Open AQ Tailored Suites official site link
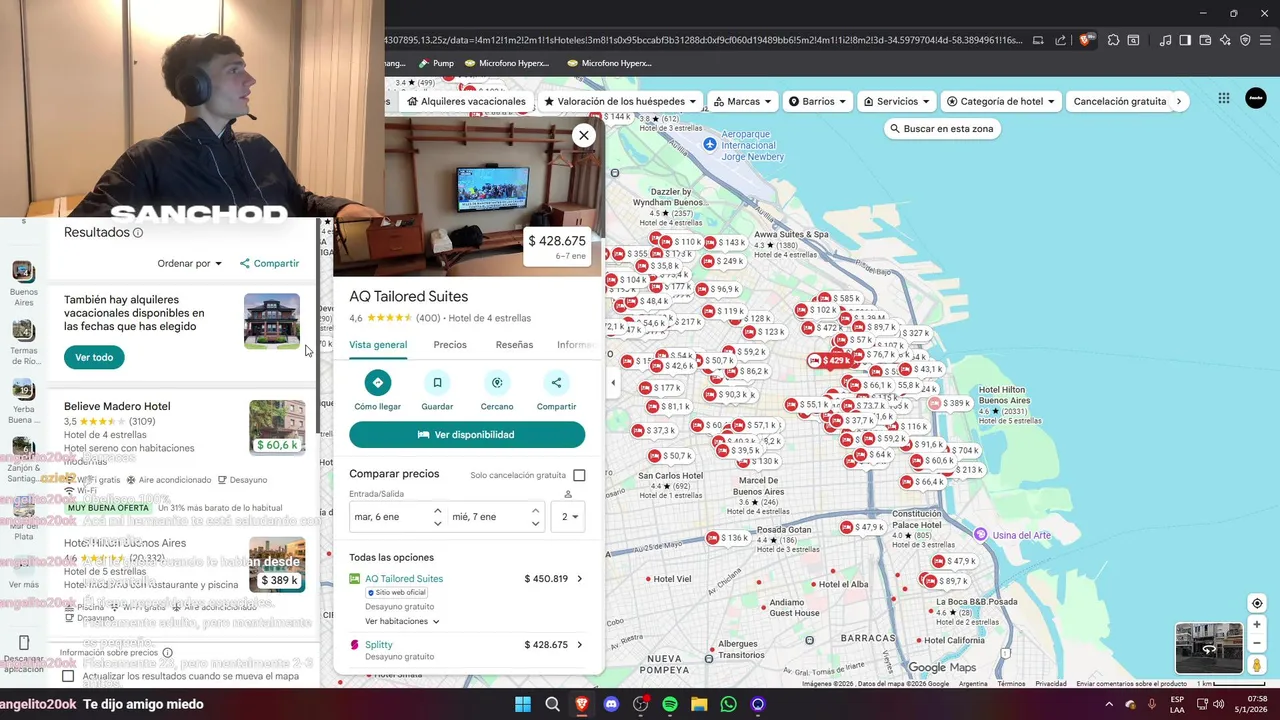The height and width of the screenshot is (720, 1280). click(404, 579)
